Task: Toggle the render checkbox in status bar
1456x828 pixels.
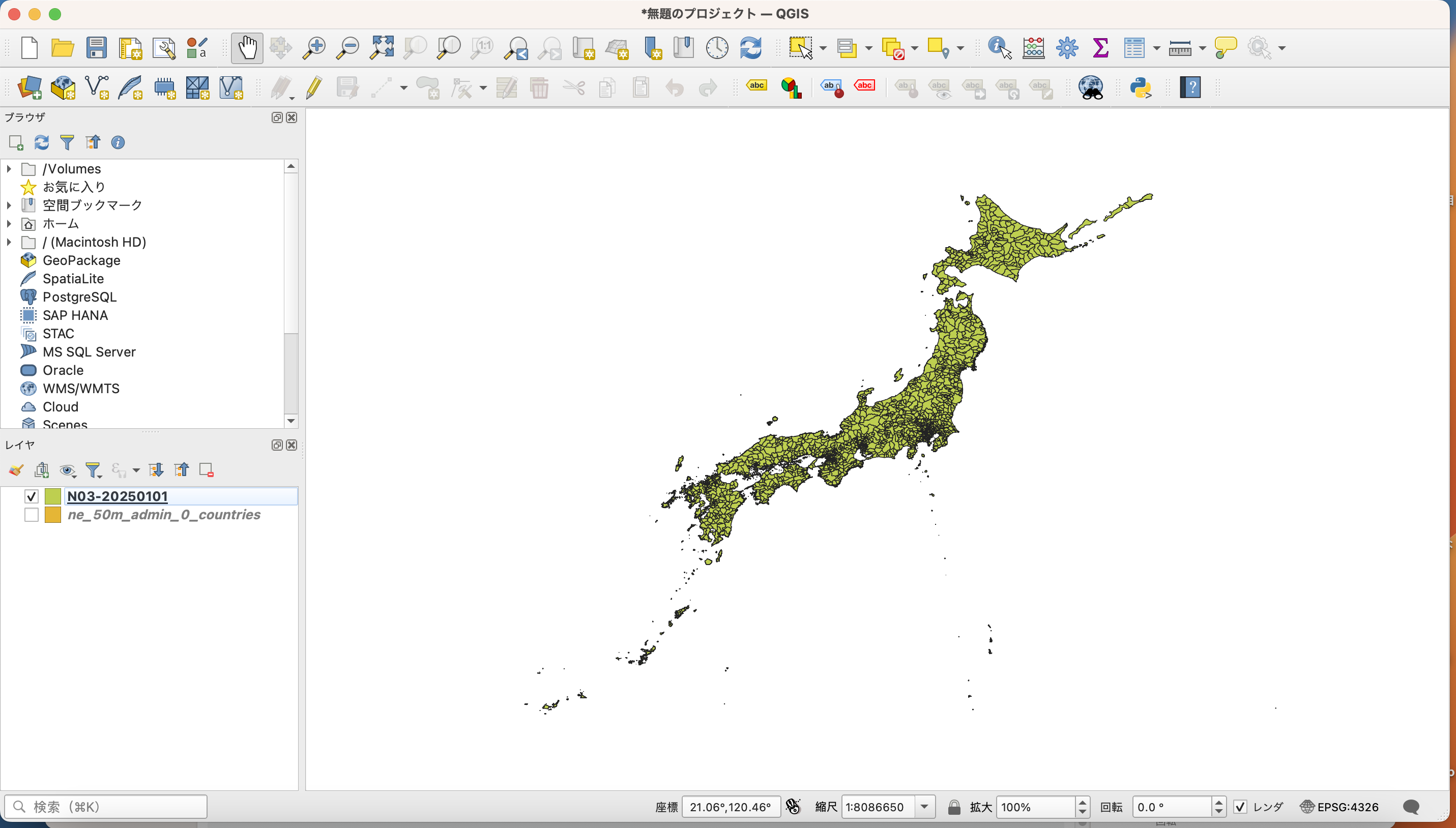Action: tap(1240, 807)
